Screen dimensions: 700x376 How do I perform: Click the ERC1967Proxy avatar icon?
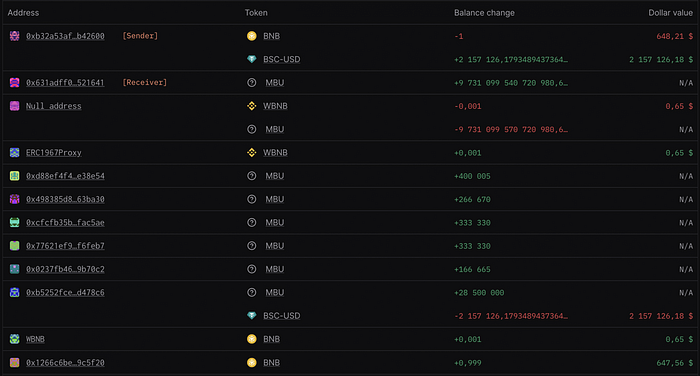14,153
